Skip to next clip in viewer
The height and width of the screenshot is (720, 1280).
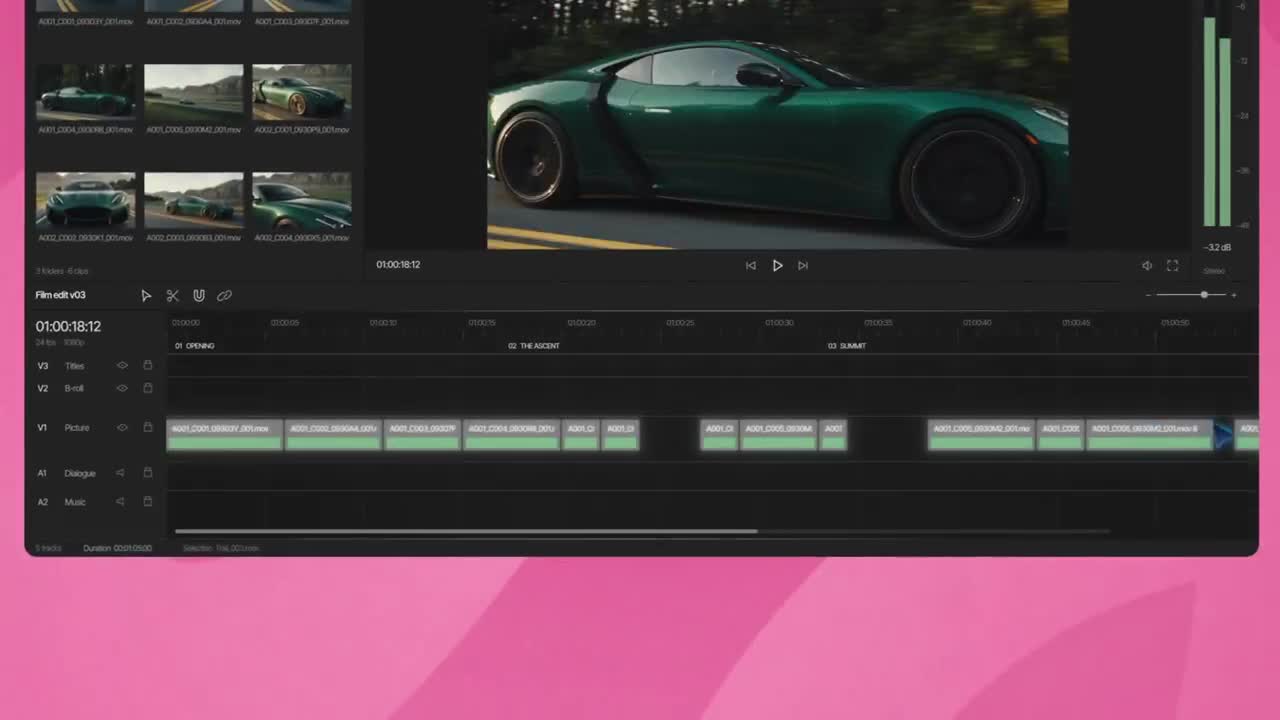click(x=803, y=265)
